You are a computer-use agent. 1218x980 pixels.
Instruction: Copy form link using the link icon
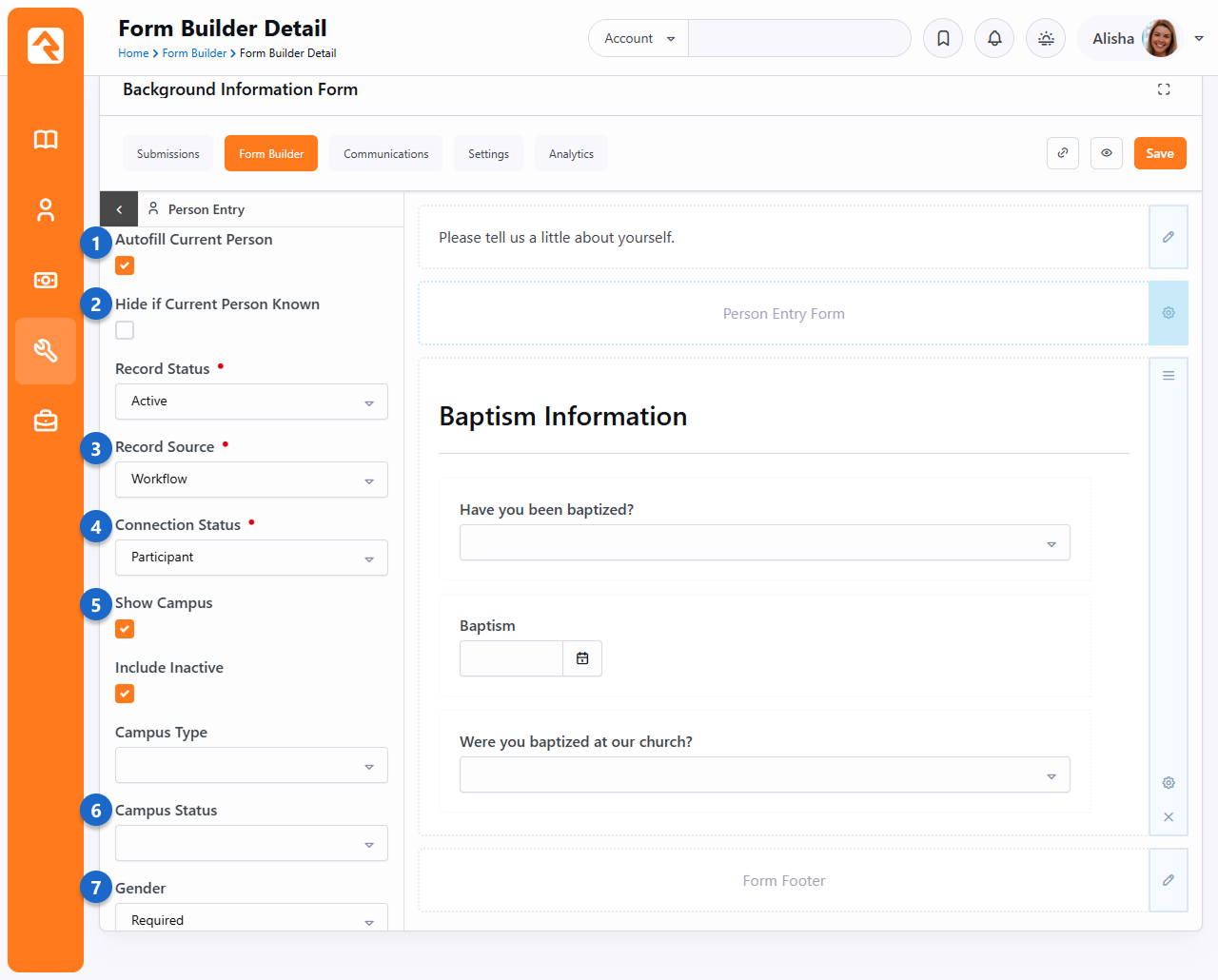(x=1063, y=153)
